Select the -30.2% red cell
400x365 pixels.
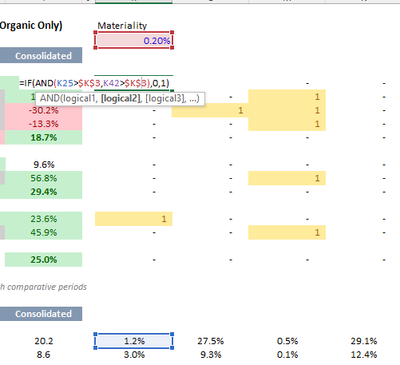(x=44, y=110)
